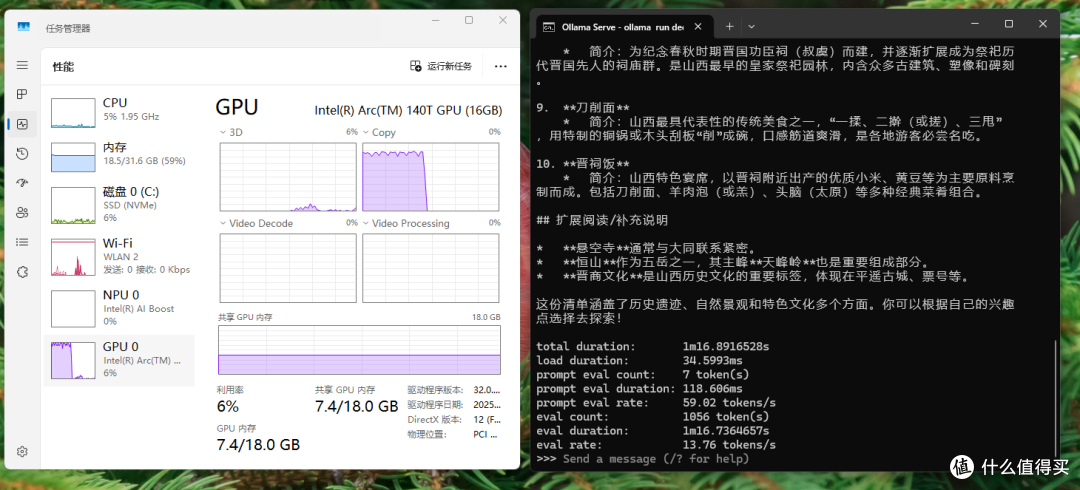Click Task Manager app icon in title bar
The height and width of the screenshot is (490, 1080).
pos(24,28)
